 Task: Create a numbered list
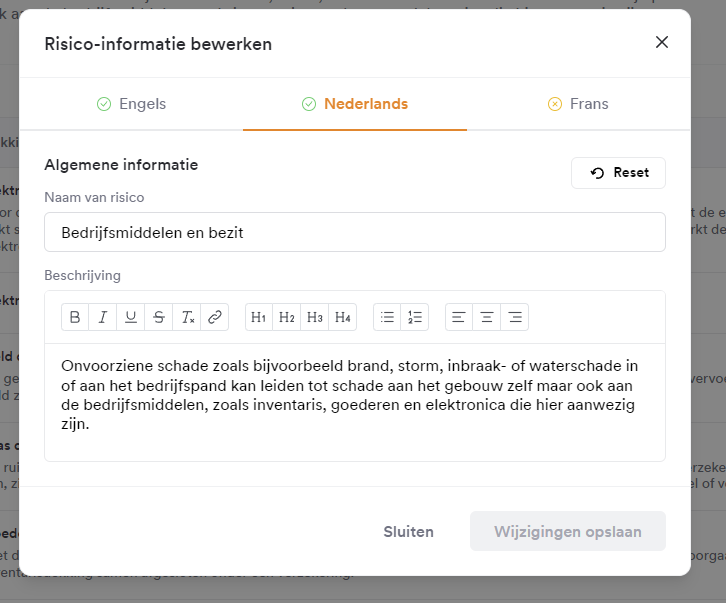point(415,317)
